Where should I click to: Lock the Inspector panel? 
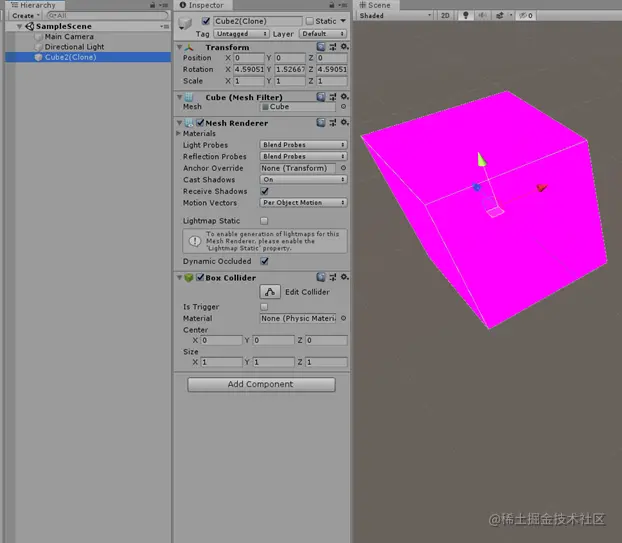[x=332, y=5]
